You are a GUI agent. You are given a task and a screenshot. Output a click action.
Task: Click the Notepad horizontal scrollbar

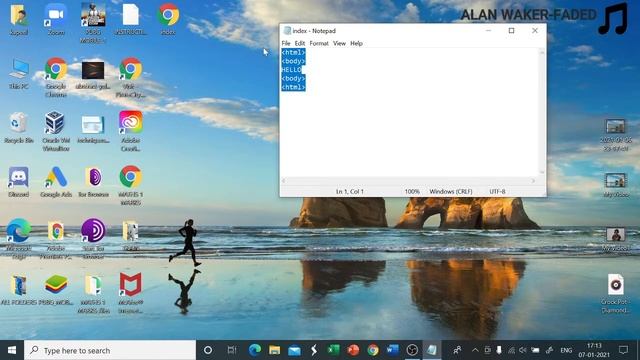[409, 181]
